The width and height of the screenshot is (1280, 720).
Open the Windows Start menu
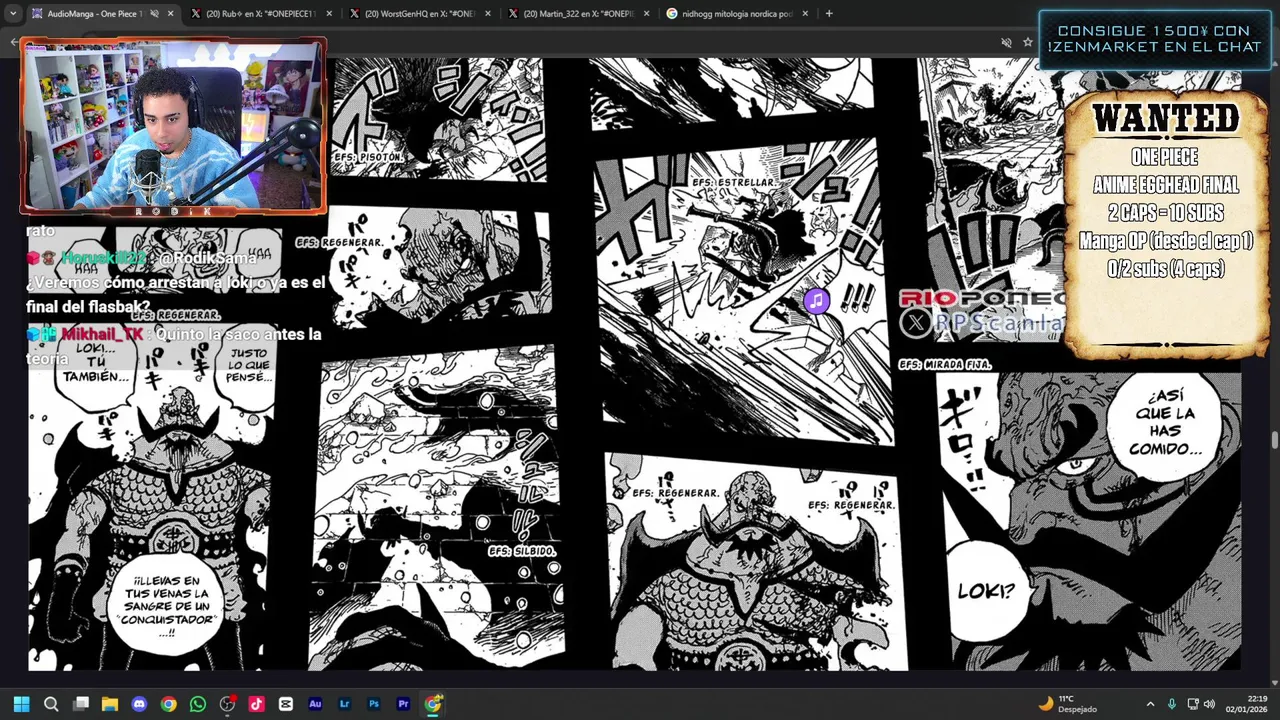(21, 704)
